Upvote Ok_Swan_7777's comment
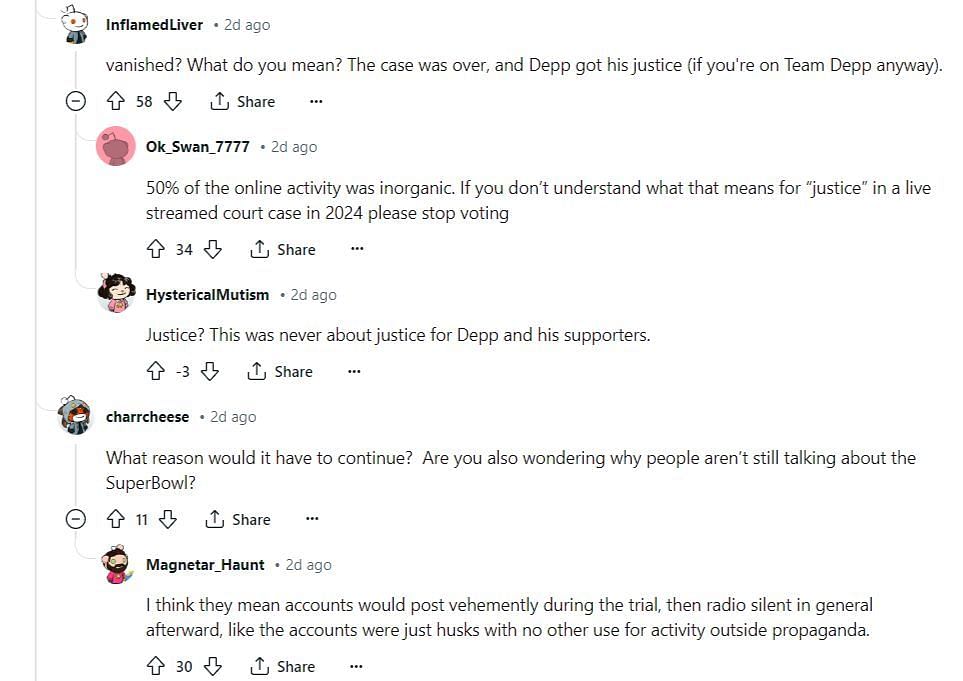The height and width of the screenshot is (681, 963). tap(156, 249)
